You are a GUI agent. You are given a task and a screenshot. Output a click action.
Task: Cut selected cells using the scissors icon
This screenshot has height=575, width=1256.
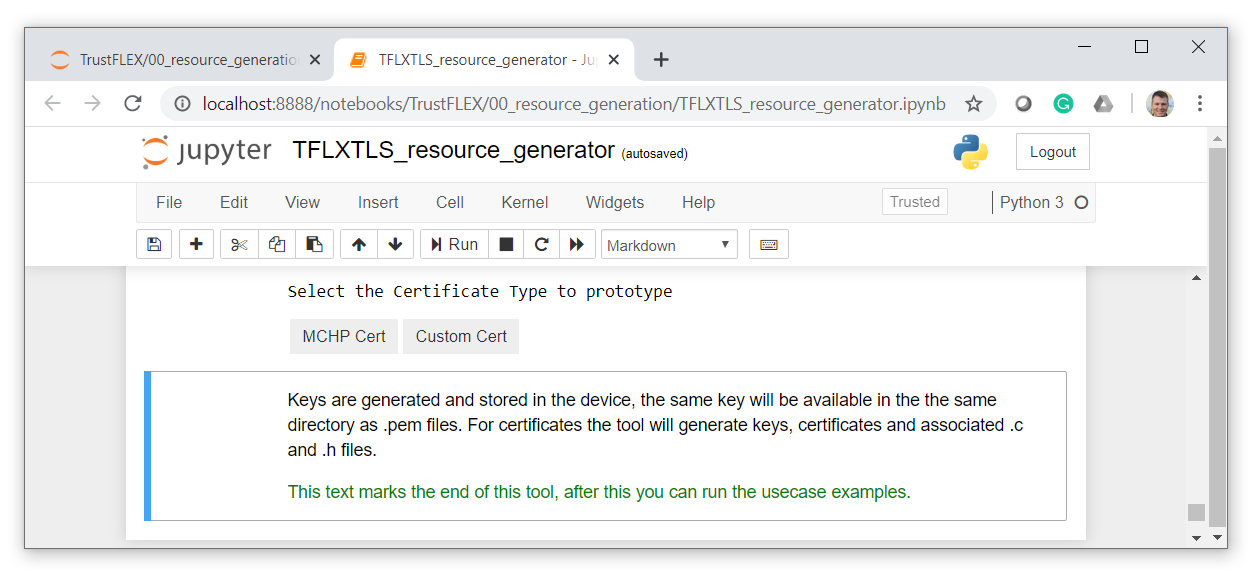(x=239, y=245)
